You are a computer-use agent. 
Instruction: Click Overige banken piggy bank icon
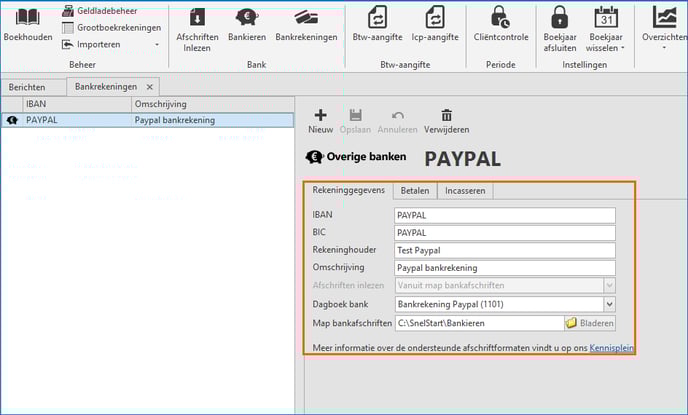(x=314, y=157)
